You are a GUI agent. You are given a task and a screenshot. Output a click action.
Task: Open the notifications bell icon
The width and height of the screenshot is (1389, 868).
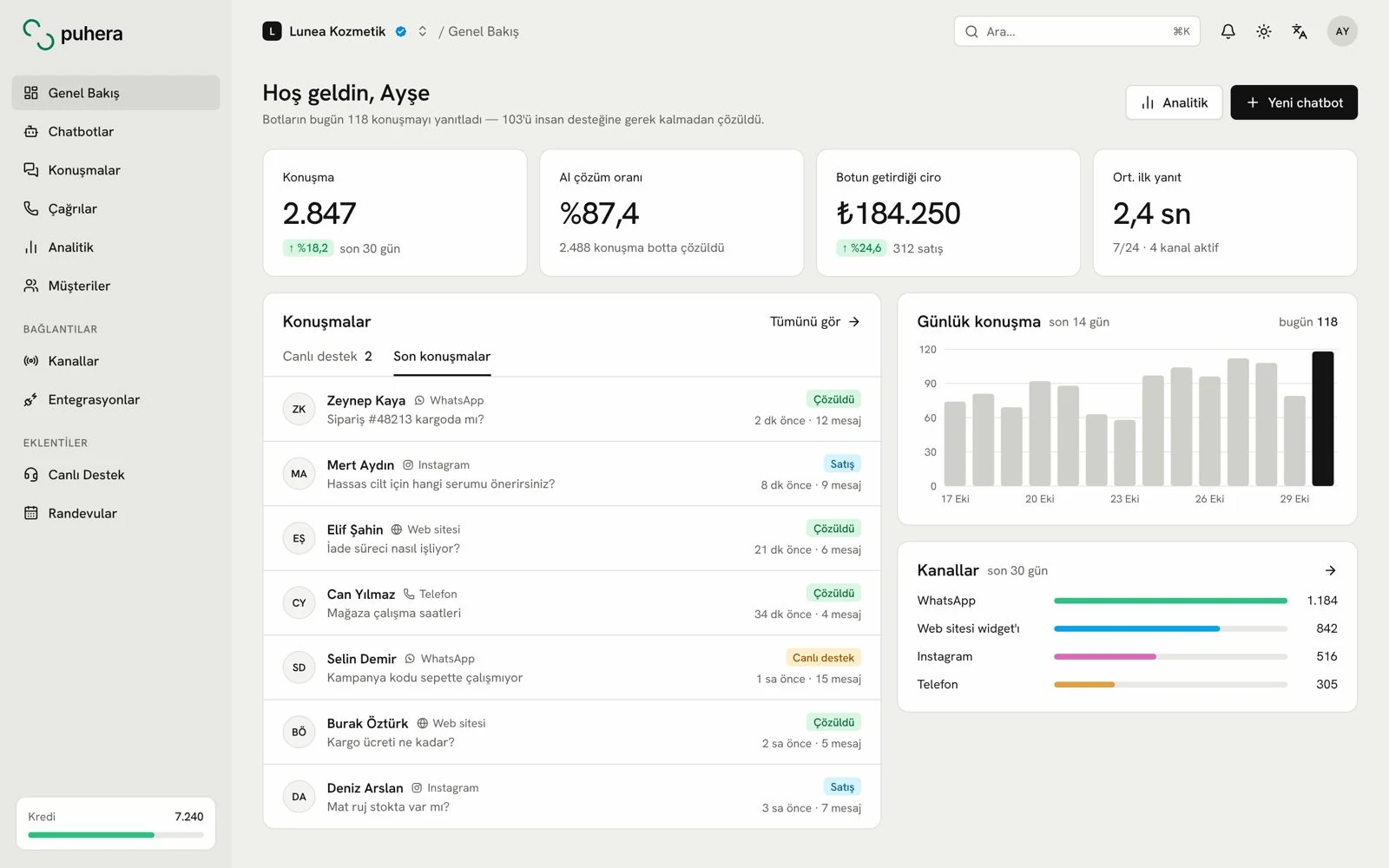click(1228, 31)
